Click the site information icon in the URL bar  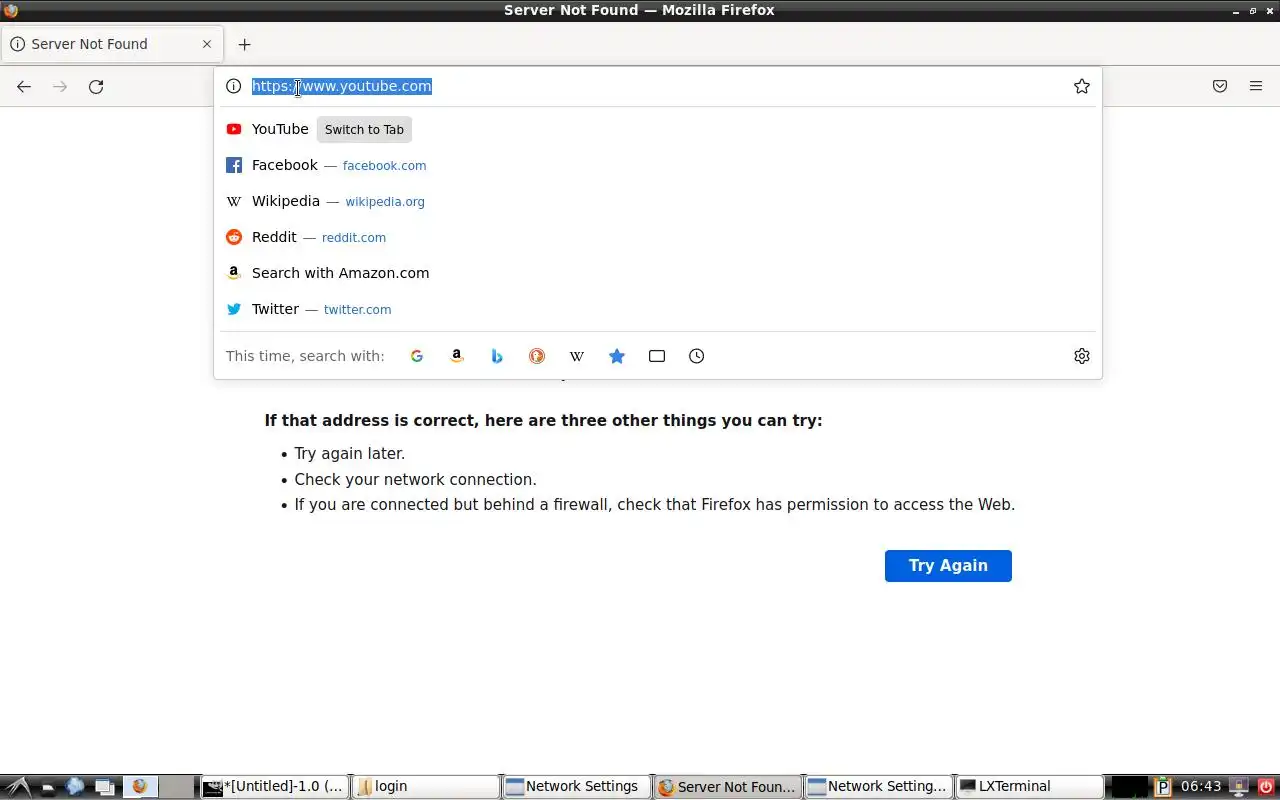pyautogui.click(x=233, y=86)
